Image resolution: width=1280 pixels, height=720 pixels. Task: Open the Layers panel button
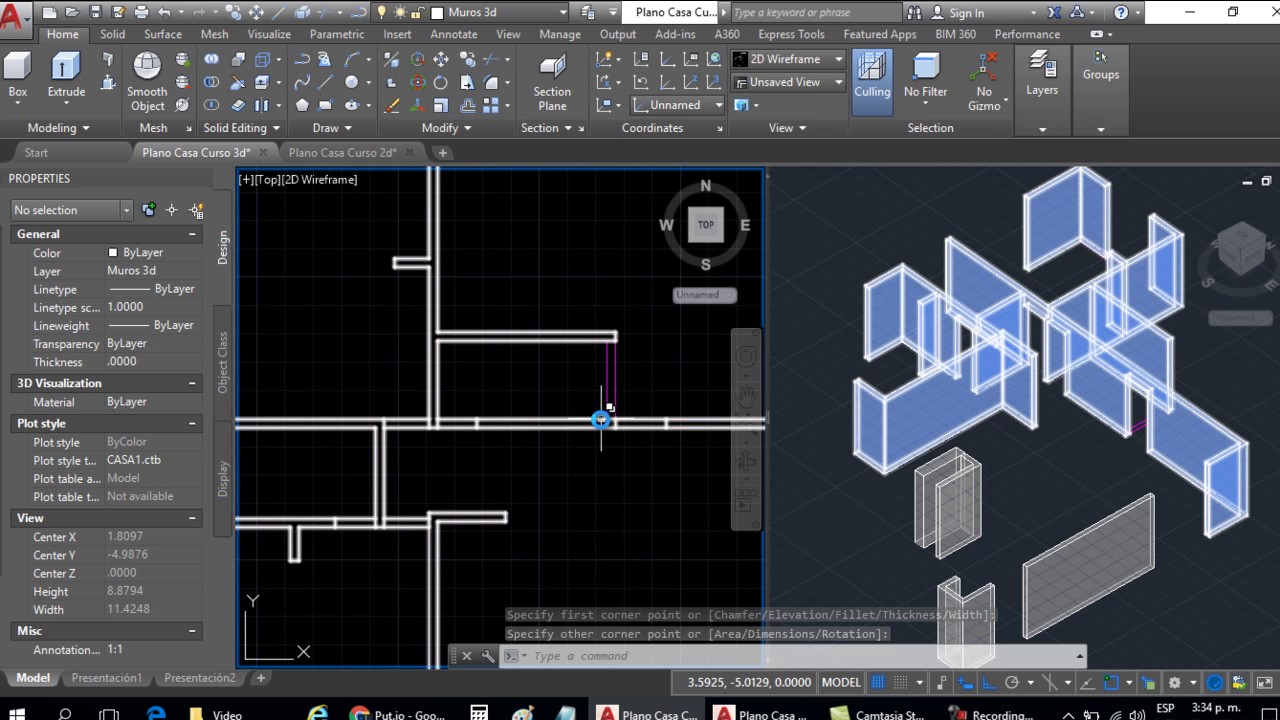point(1042,76)
